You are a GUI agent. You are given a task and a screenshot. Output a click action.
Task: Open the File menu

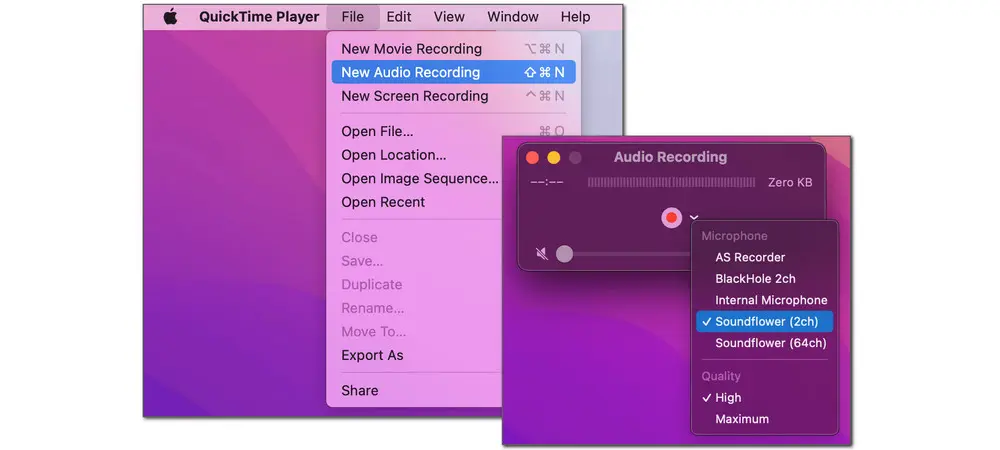pyautogui.click(x=353, y=17)
